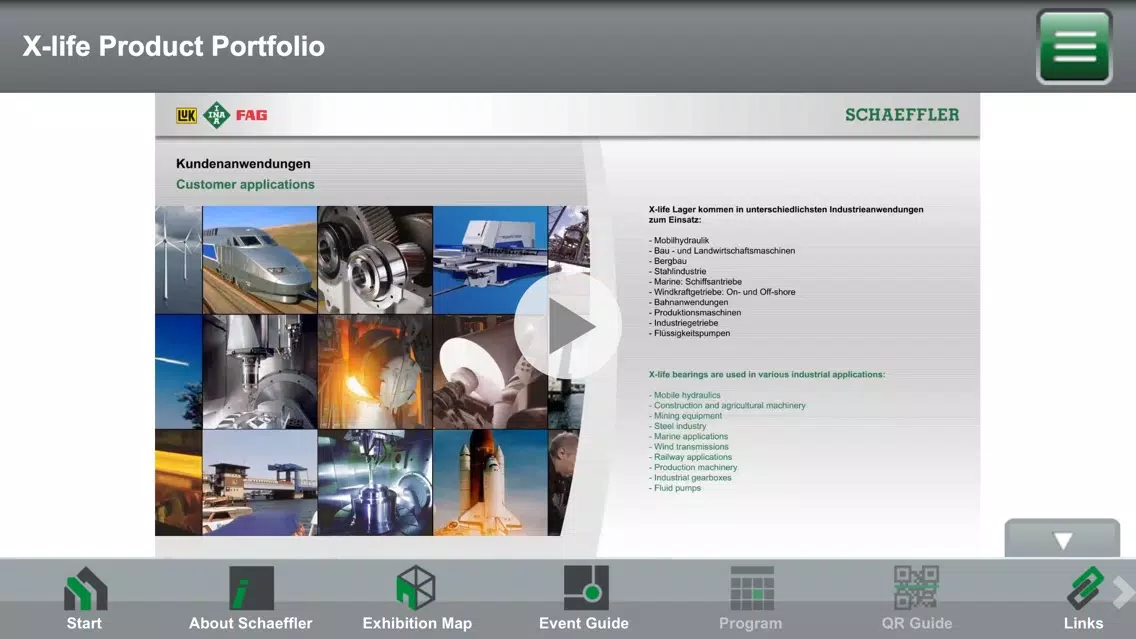The height and width of the screenshot is (639, 1136).
Task: Select the high-speed train thumbnail
Action: tap(259, 259)
